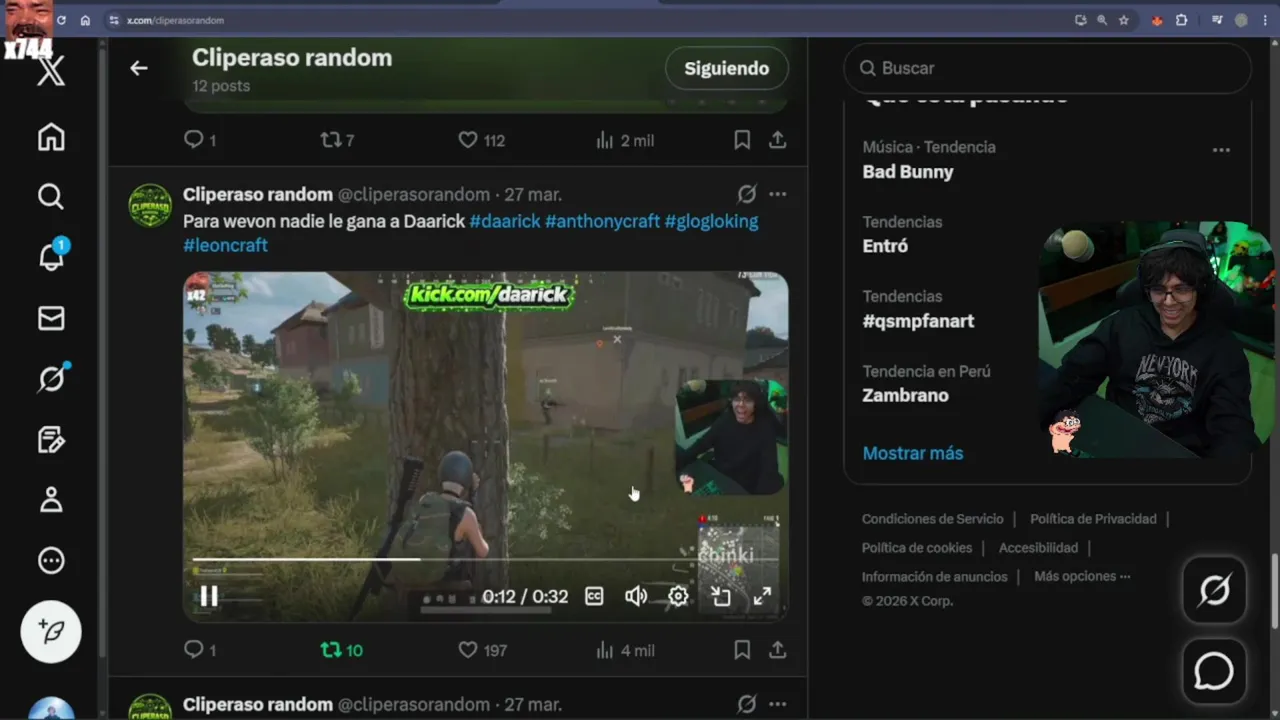Open Notifications bell with badge
The image size is (1280, 720).
[x=51, y=256]
